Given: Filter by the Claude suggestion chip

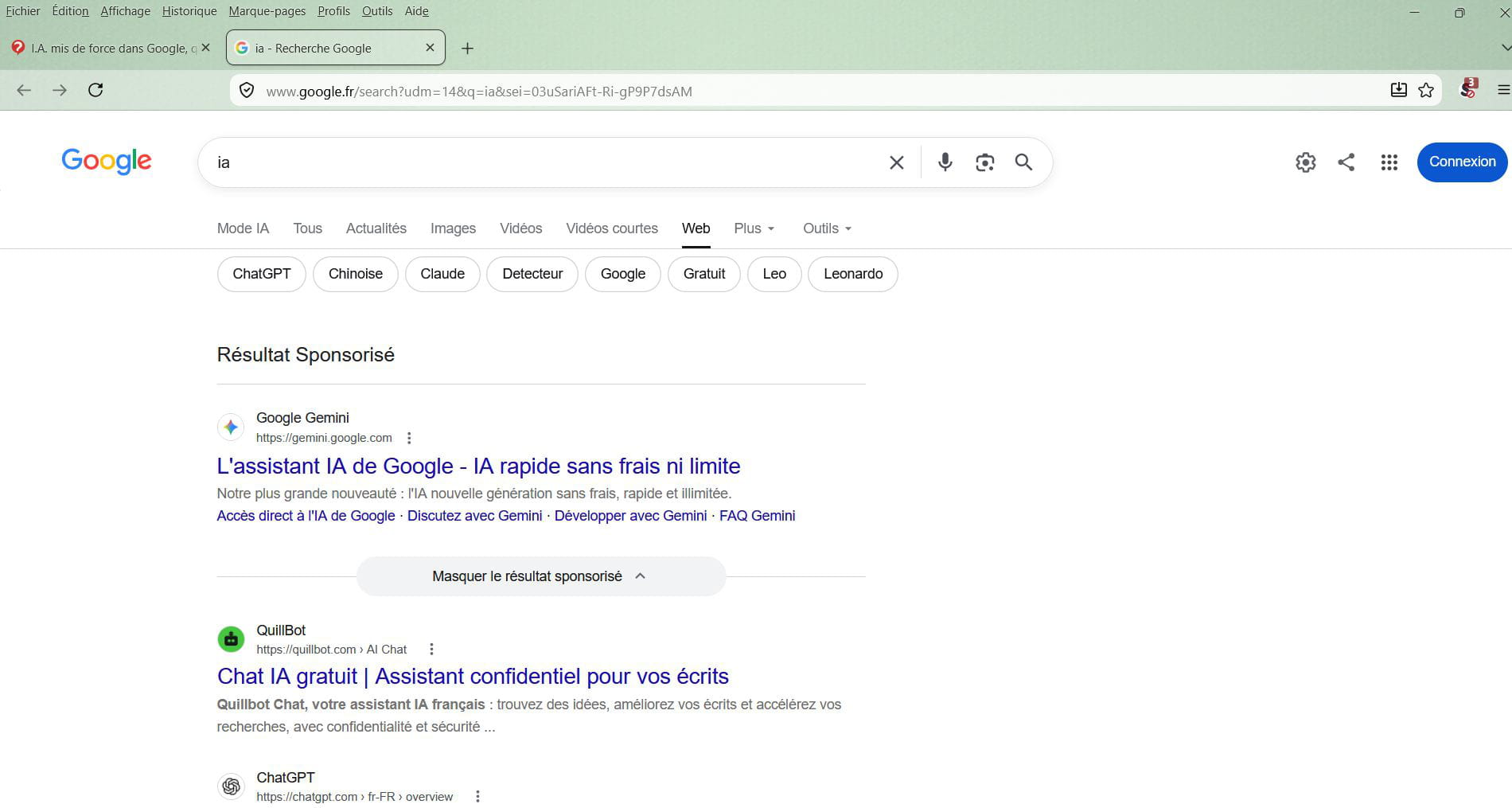Looking at the screenshot, I should coord(442,274).
